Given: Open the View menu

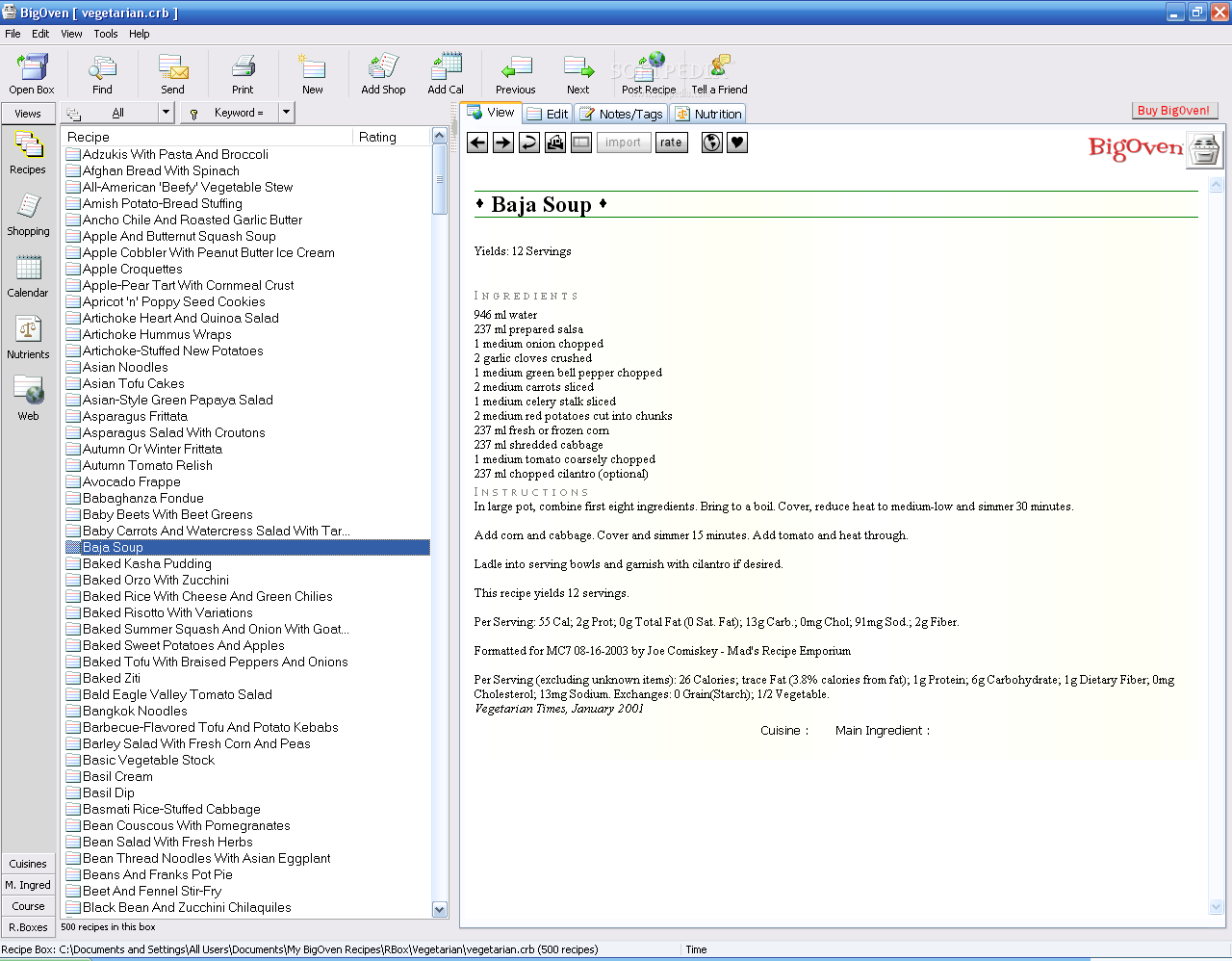Looking at the screenshot, I should (71, 34).
